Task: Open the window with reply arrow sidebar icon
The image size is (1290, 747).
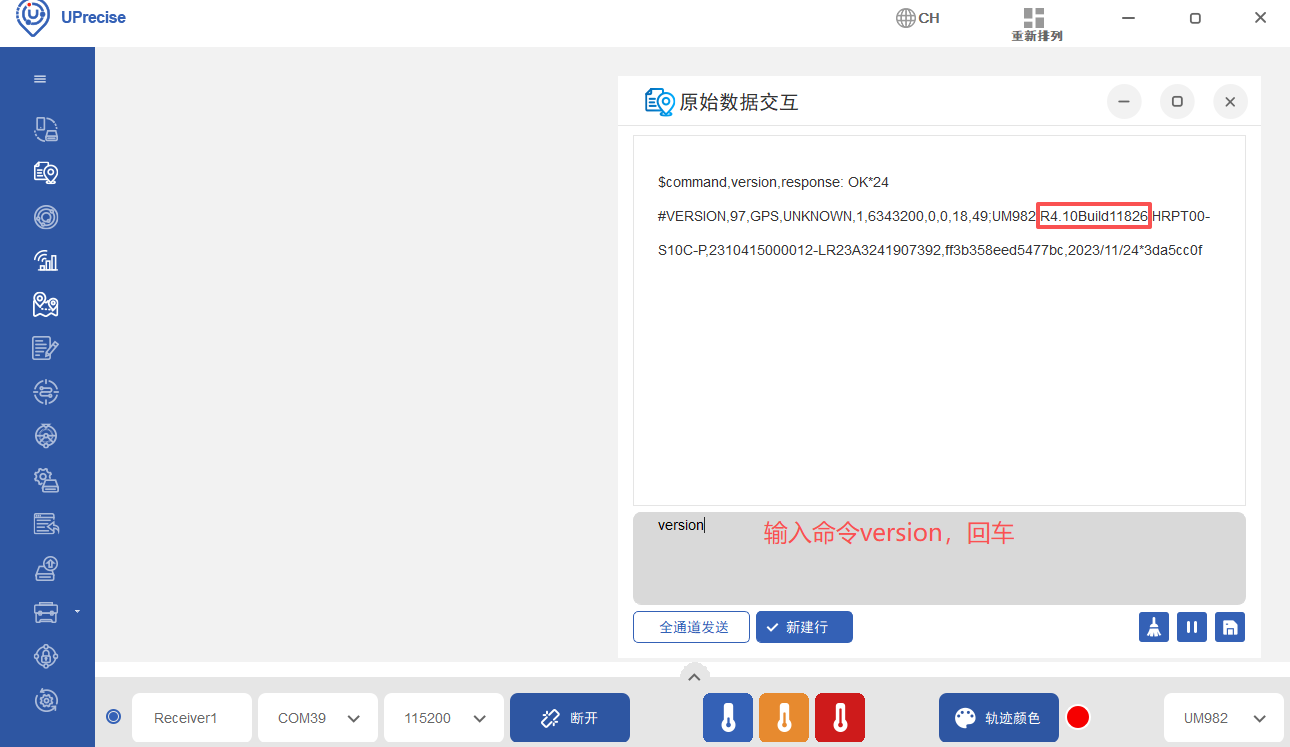Action: click(x=46, y=524)
